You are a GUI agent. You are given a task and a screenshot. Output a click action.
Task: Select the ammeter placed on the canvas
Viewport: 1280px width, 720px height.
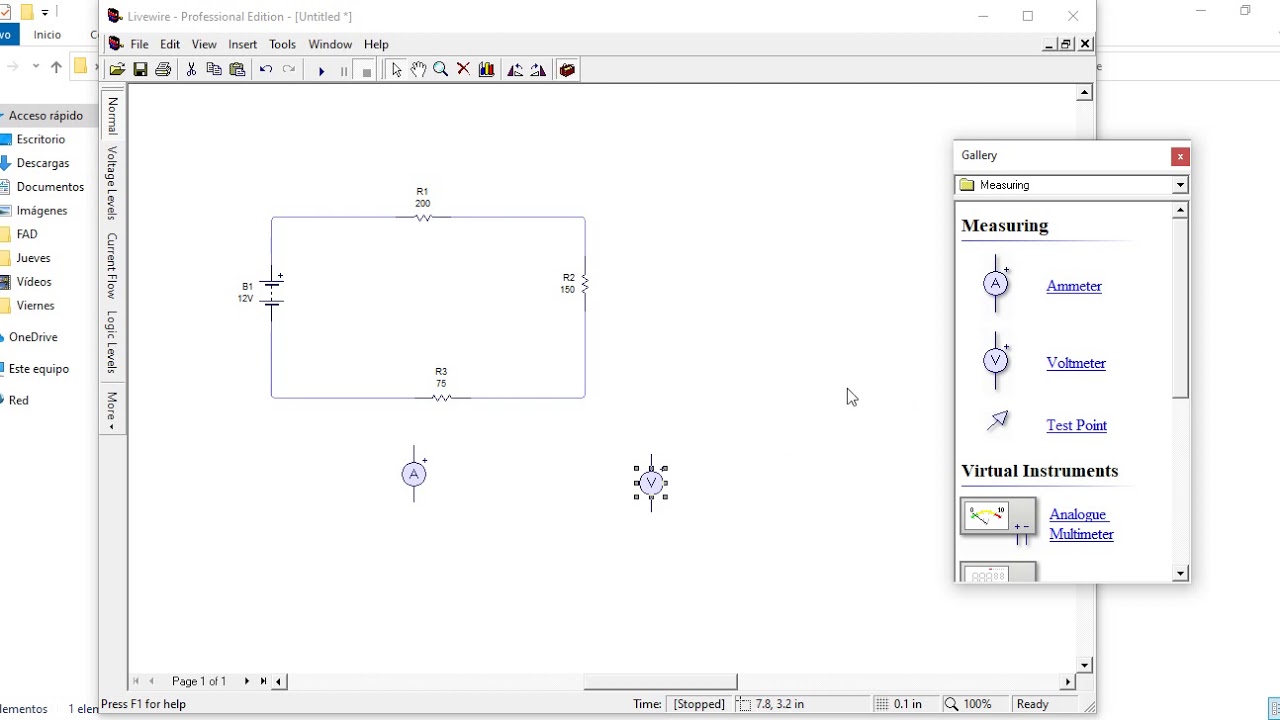pyautogui.click(x=414, y=475)
